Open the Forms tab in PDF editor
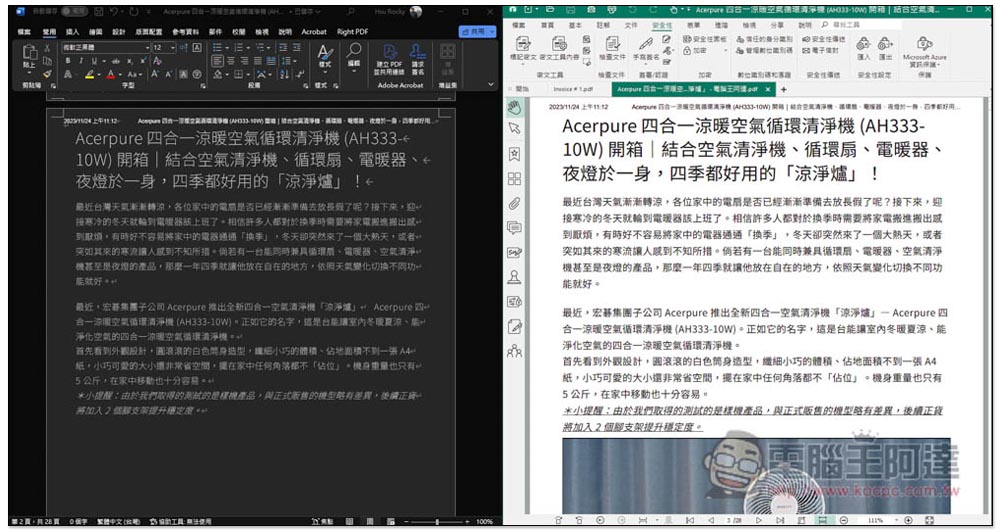The image size is (1000, 532). [693, 25]
